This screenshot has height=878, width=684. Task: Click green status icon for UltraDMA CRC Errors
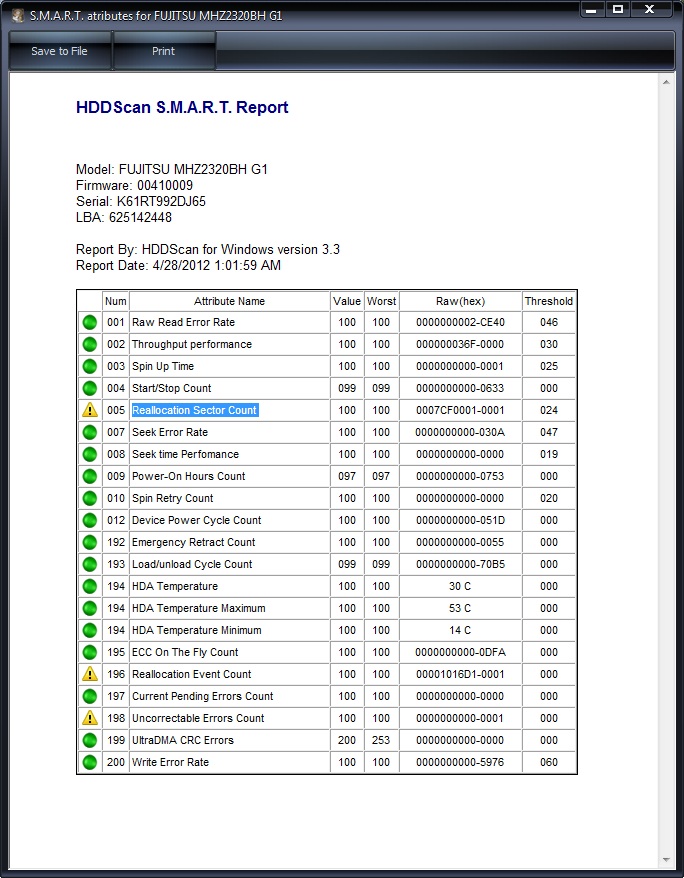pyautogui.click(x=90, y=740)
